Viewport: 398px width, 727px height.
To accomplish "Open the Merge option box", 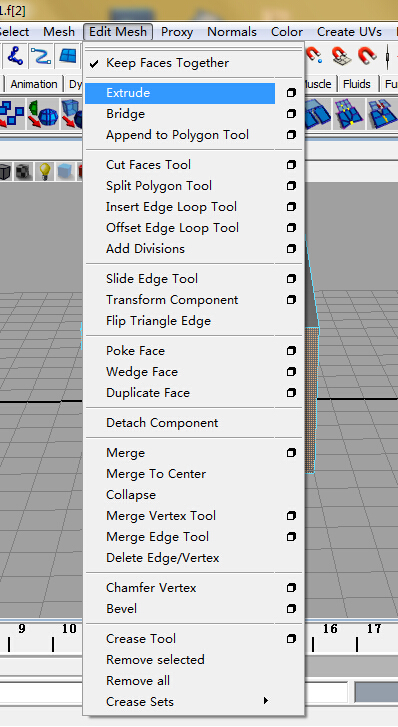I will tap(291, 453).
